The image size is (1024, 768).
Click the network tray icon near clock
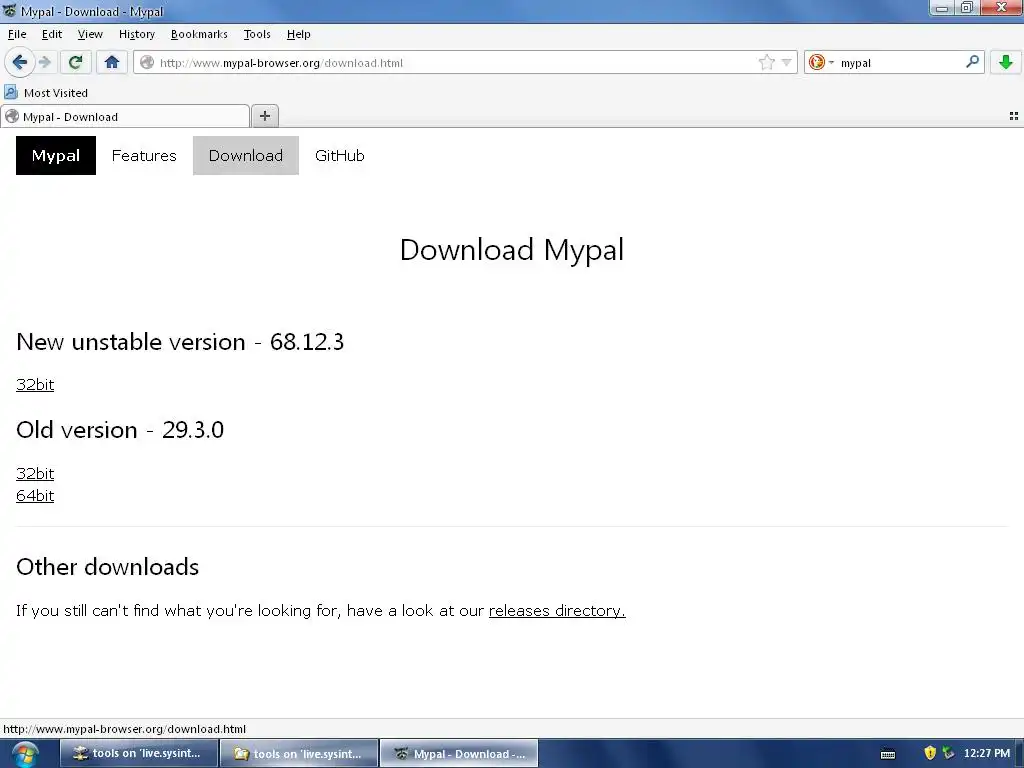(x=948, y=754)
